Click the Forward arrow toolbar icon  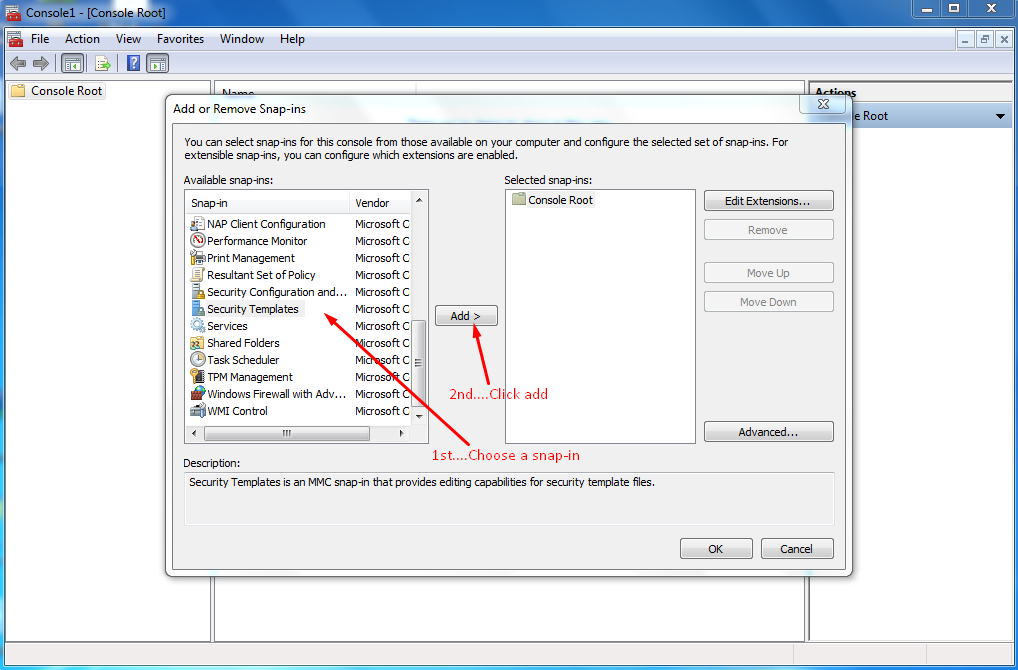(x=41, y=63)
